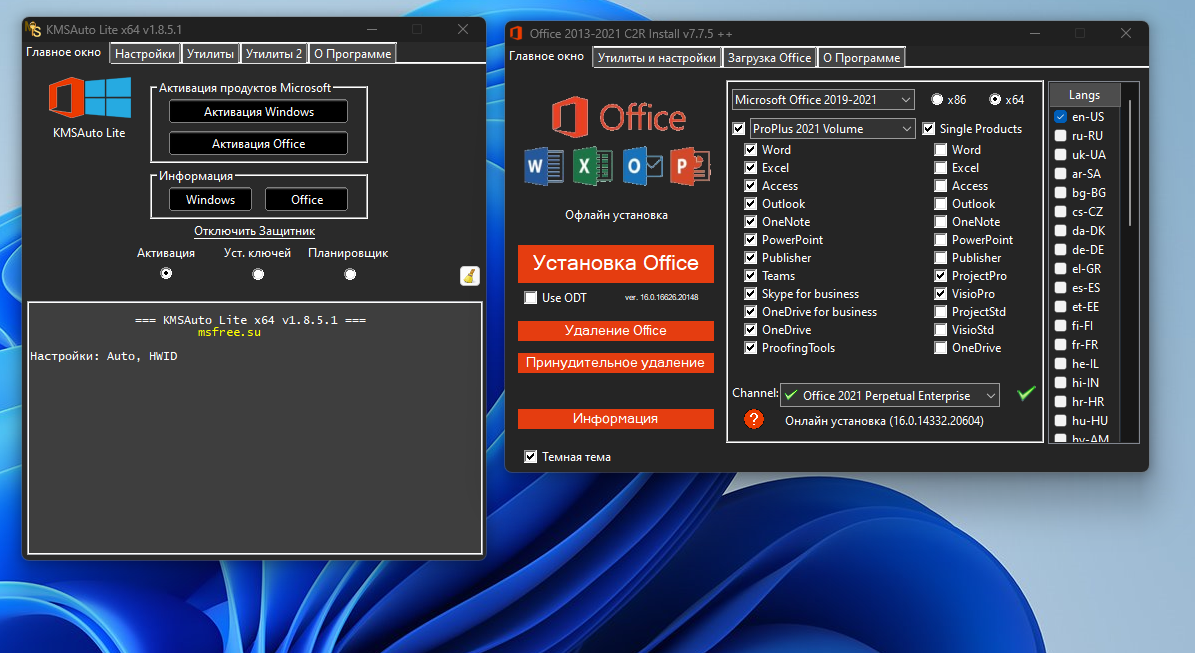Uncheck the VisioPro single product

coord(940,293)
